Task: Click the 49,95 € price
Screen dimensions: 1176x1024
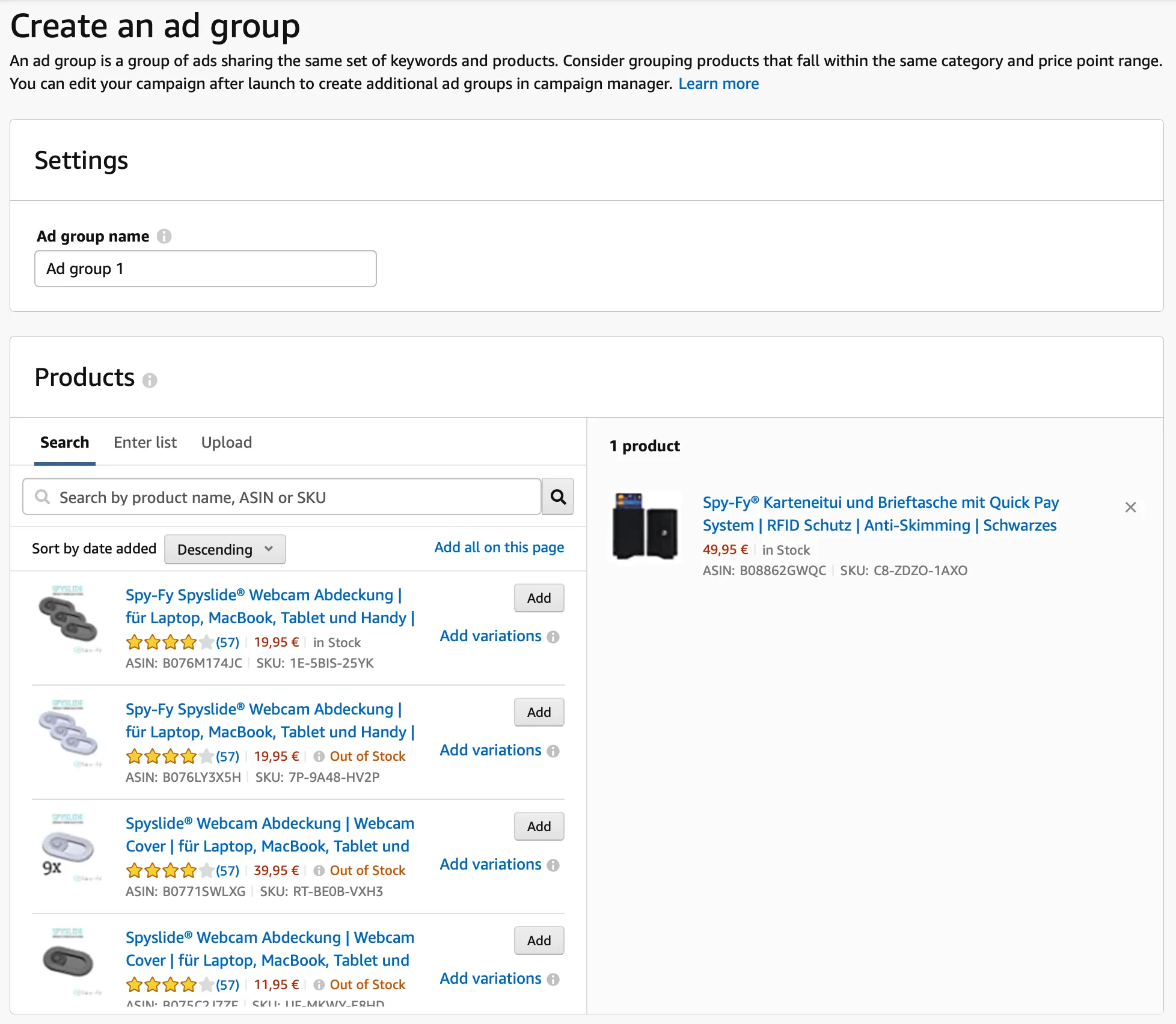Action: (725, 550)
